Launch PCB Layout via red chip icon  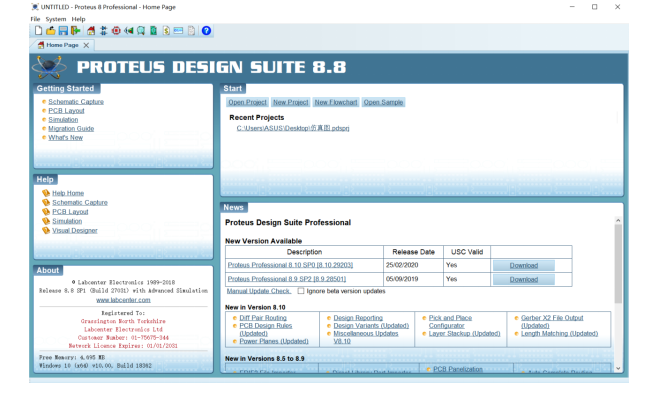click(x=116, y=31)
